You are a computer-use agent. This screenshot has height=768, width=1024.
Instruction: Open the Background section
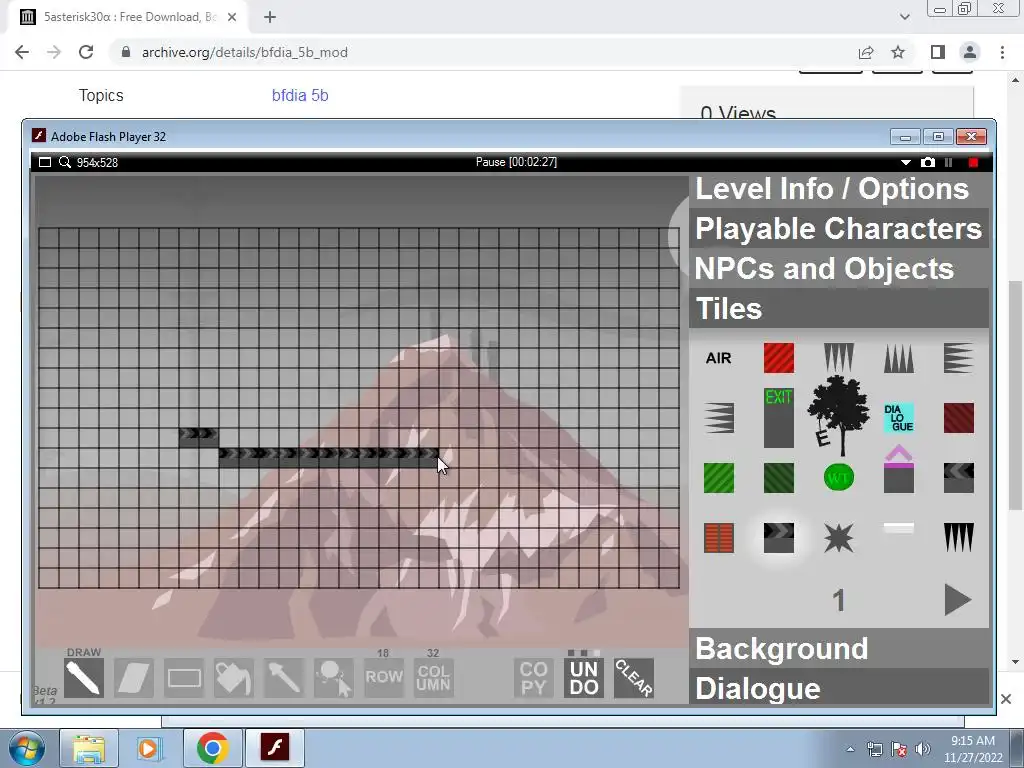point(839,648)
